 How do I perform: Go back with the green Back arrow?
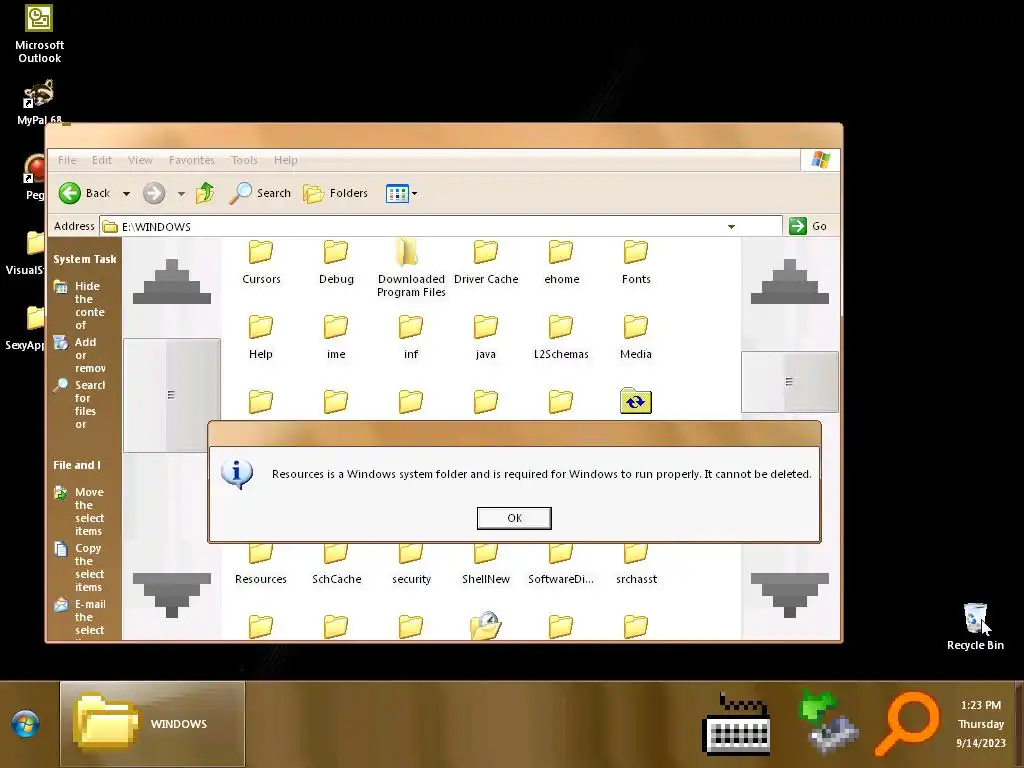(x=84, y=193)
